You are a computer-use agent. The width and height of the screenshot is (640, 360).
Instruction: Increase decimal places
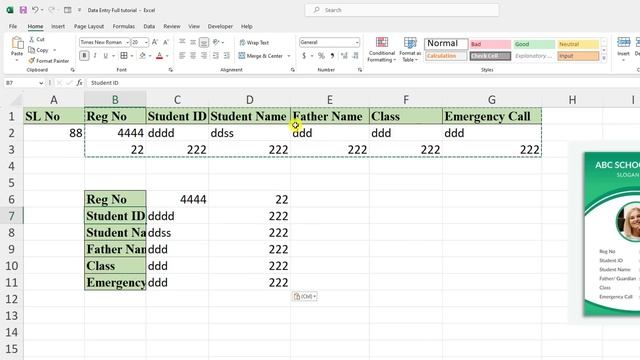click(344, 55)
